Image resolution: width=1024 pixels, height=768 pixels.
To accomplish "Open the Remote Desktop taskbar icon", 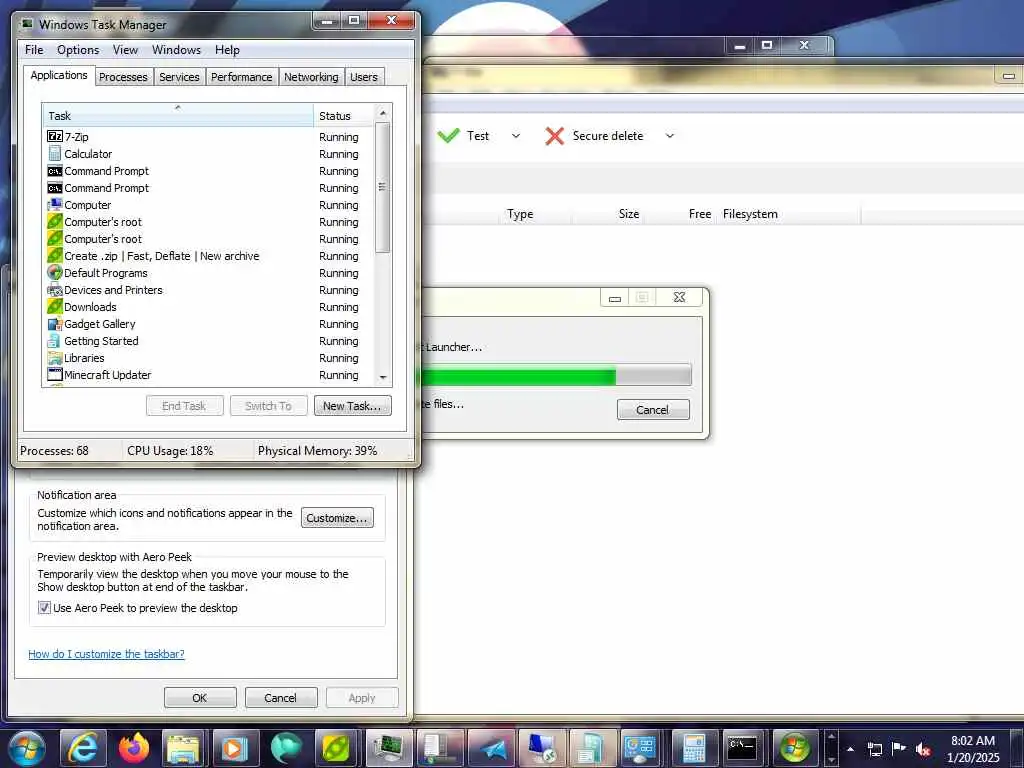I will [x=542, y=748].
